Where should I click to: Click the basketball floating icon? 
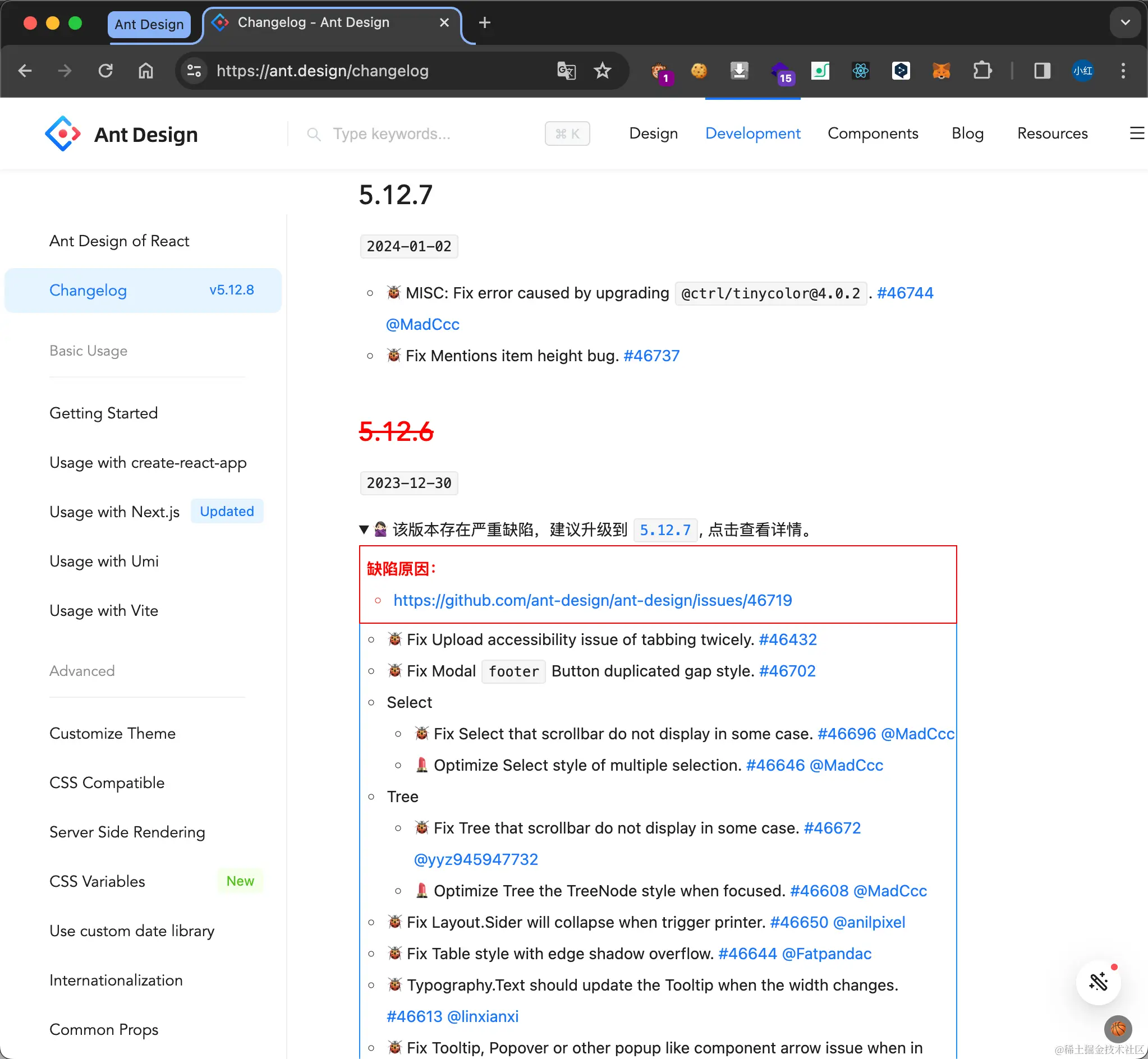click(x=1118, y=1029)
